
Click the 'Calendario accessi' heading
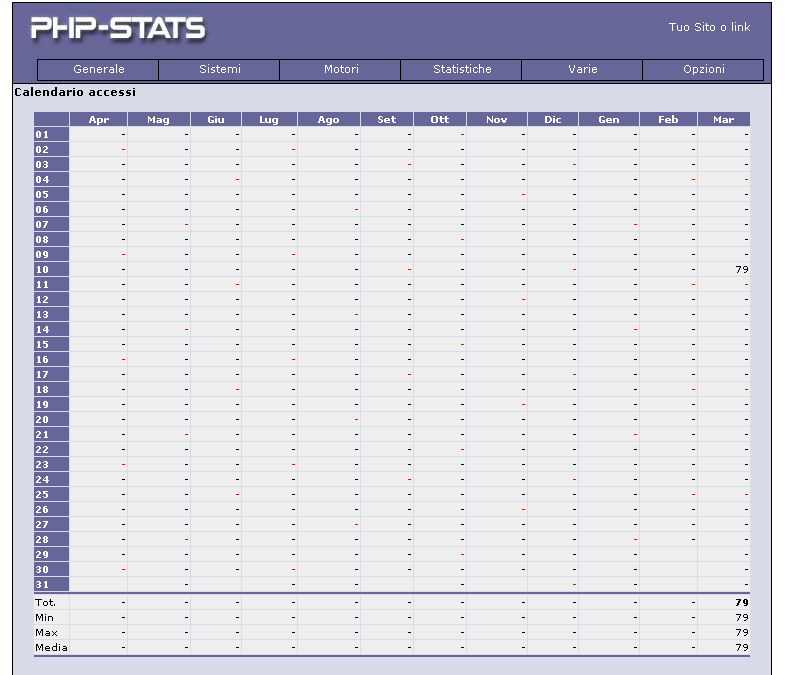(75, 92)
